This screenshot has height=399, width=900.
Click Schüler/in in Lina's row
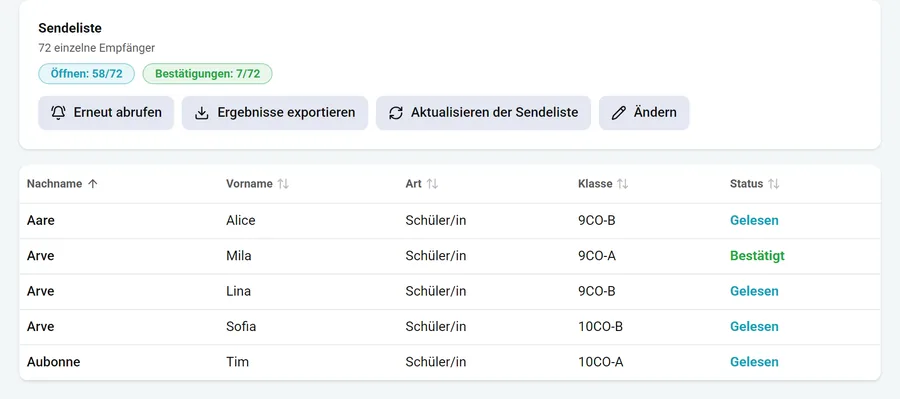click(x=436, y=292)
